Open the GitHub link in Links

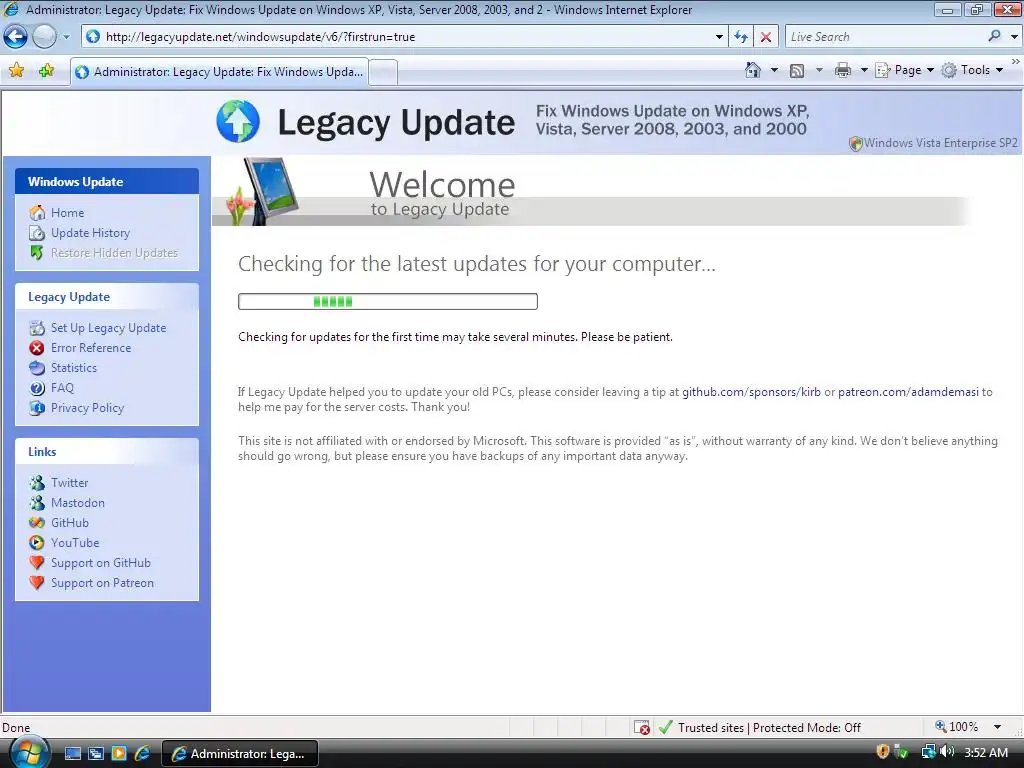click(x=70, y=522)
